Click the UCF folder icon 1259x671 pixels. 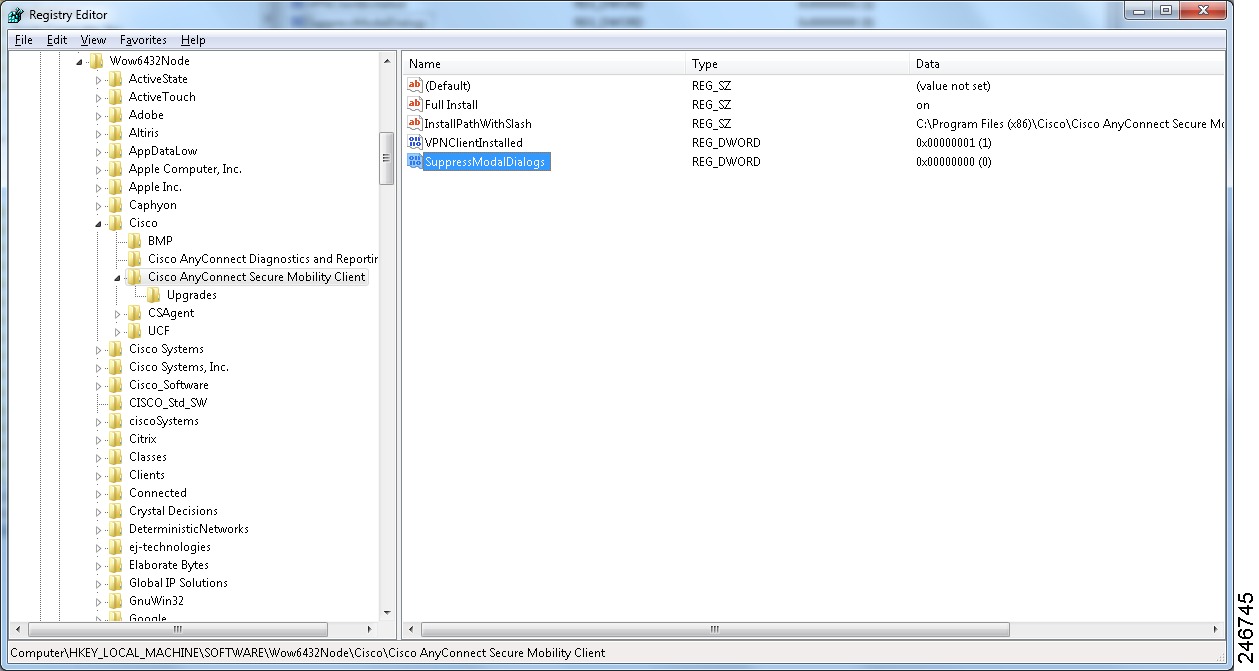point(135,331)
